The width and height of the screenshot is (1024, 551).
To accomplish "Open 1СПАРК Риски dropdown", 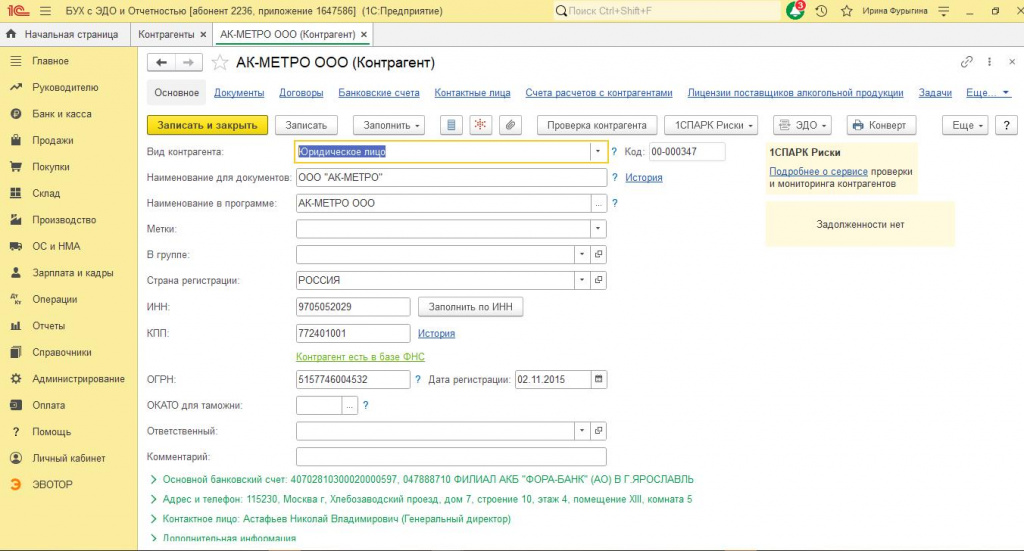I will [x=711, y=125].
